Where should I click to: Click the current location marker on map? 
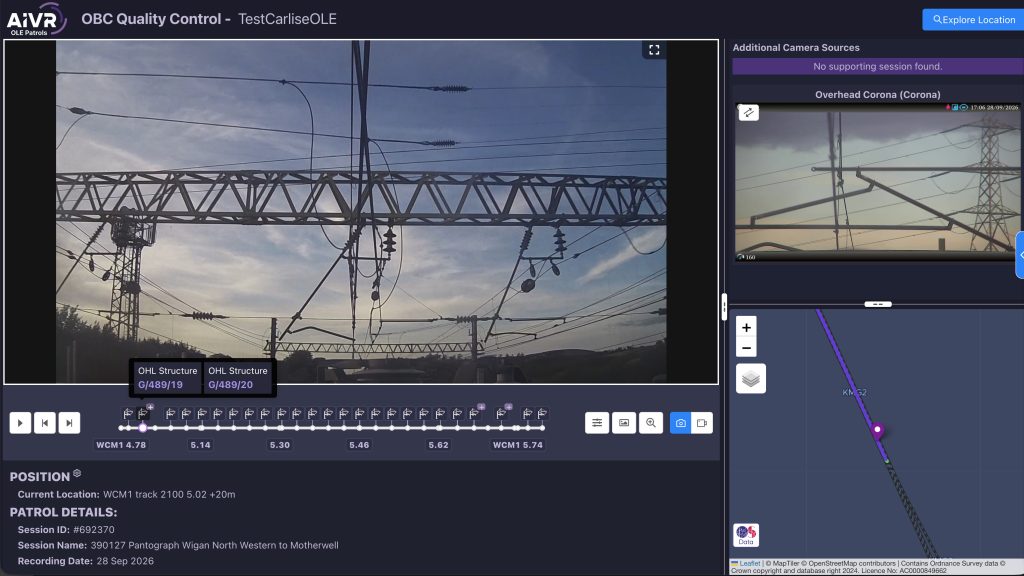878,430
